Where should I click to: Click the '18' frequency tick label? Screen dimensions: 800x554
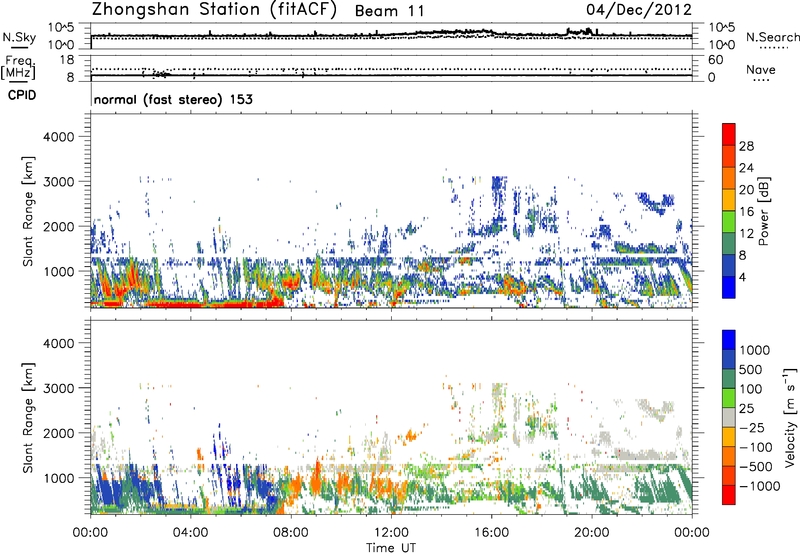coord(67,60)
